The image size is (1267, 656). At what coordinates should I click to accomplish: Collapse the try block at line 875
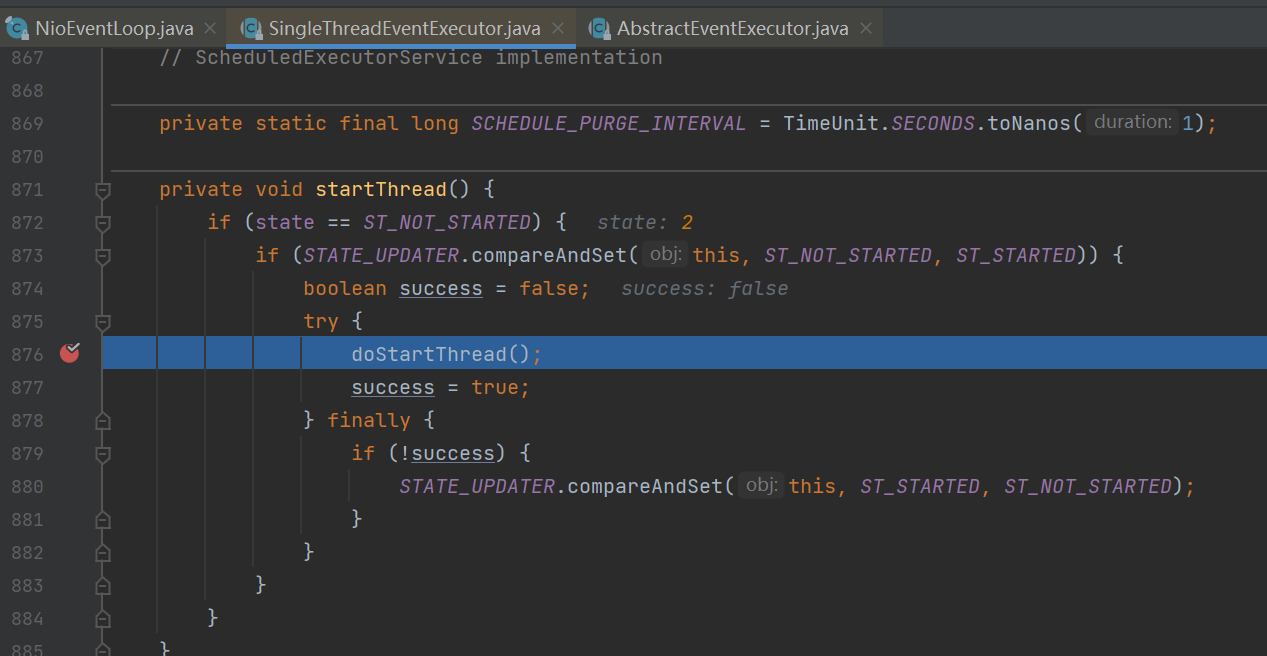(x=102, y=322)
